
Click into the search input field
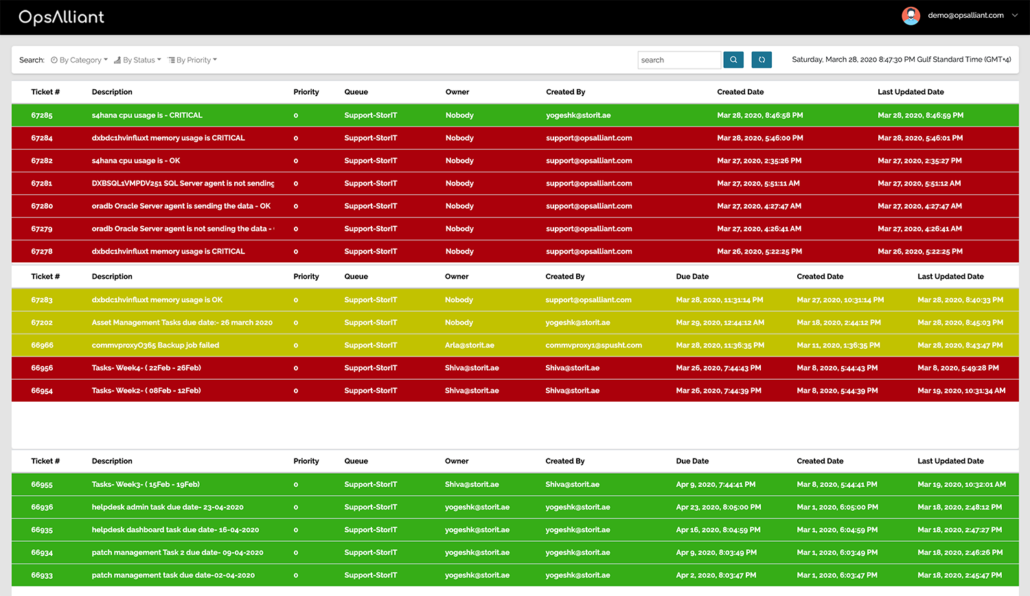679,60
